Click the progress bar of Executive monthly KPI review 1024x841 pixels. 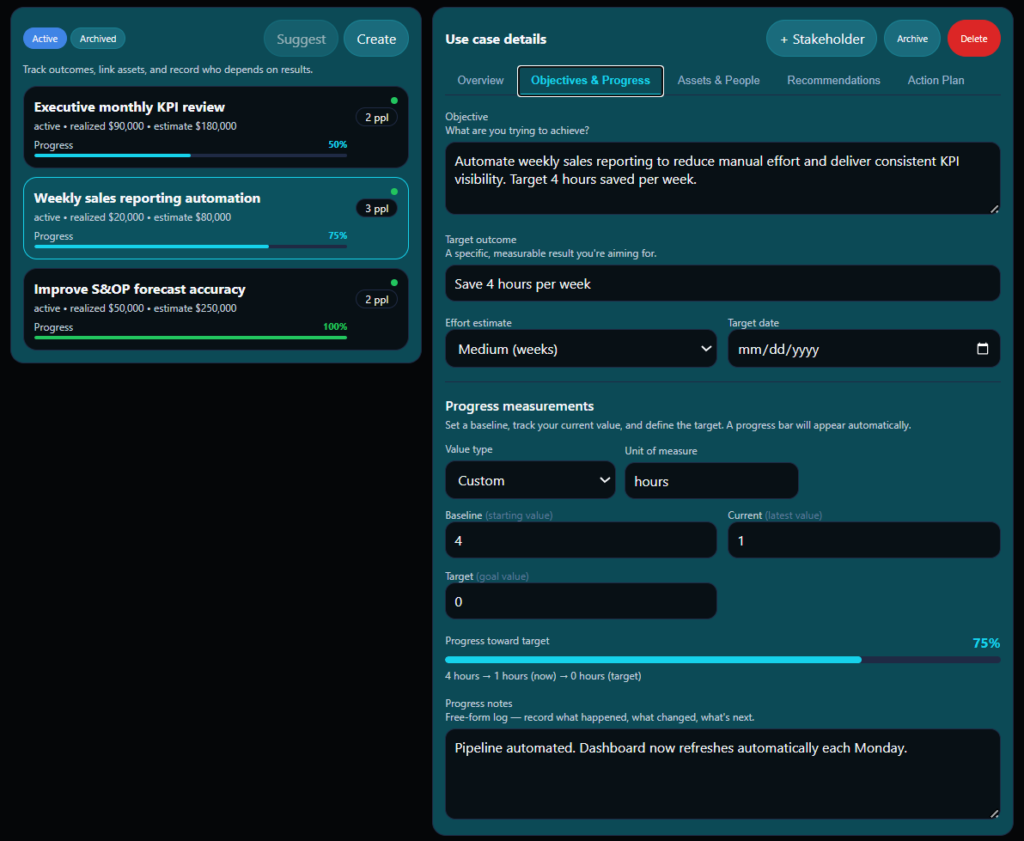click(190, 155)
